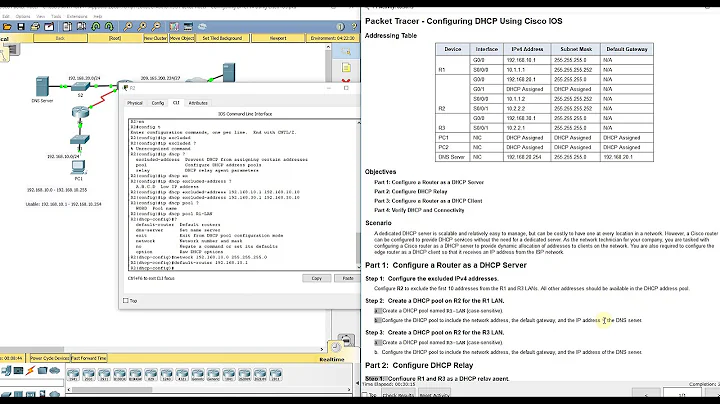Open custom devices dialog toolbar icon
Screen dimensions: 720x404
pos(188,27)
